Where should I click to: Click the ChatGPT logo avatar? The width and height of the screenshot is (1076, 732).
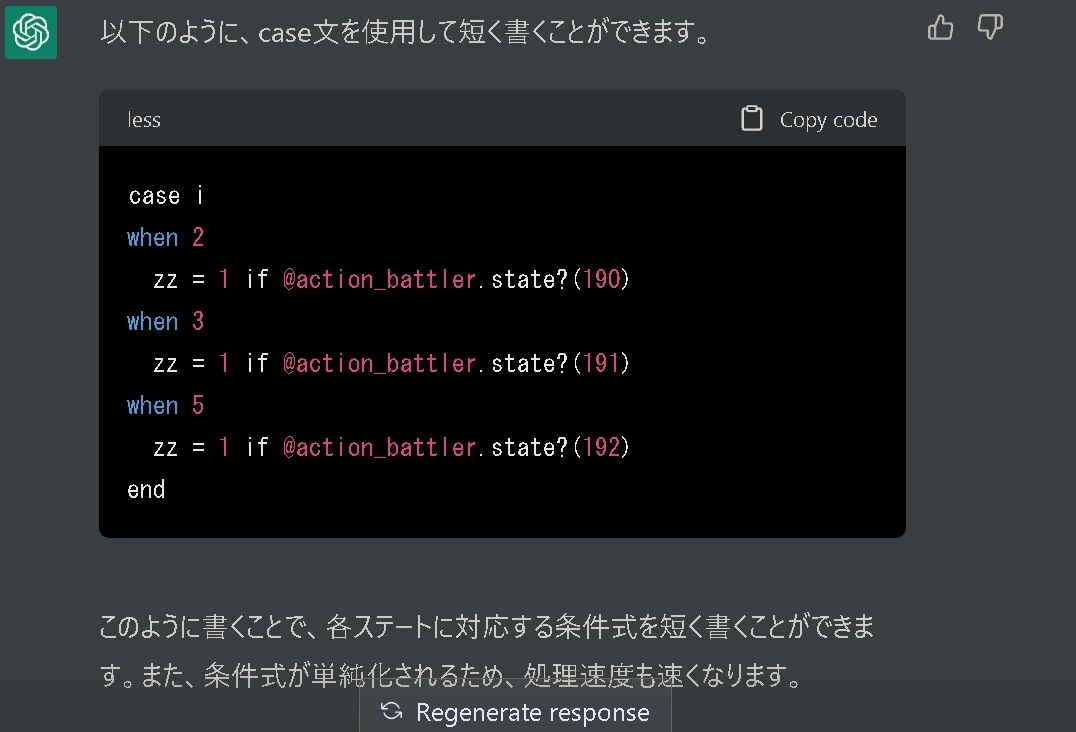point(30,33)
